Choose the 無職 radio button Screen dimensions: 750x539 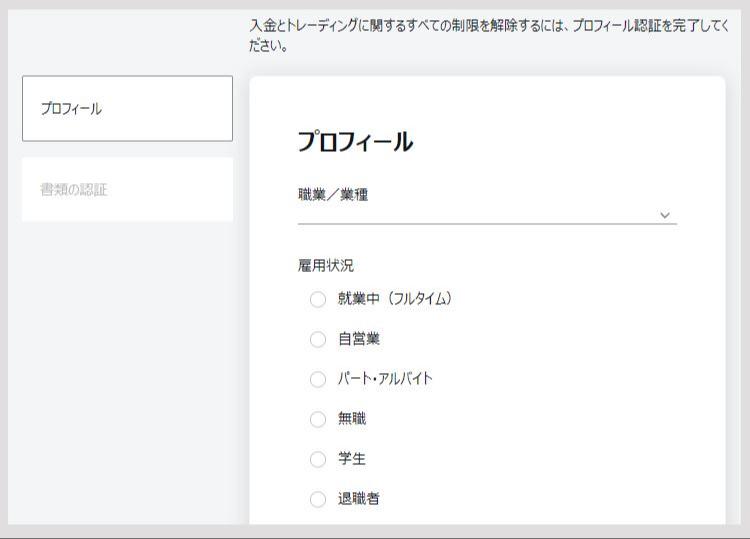pyautogui.click(x=318, y=419)
